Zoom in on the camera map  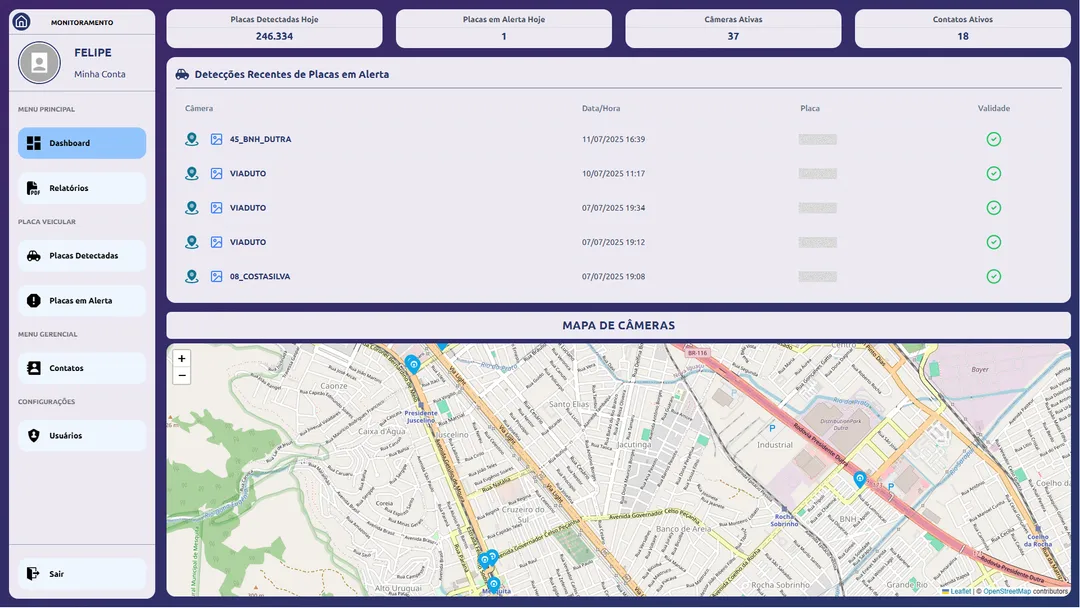(181, 358)
